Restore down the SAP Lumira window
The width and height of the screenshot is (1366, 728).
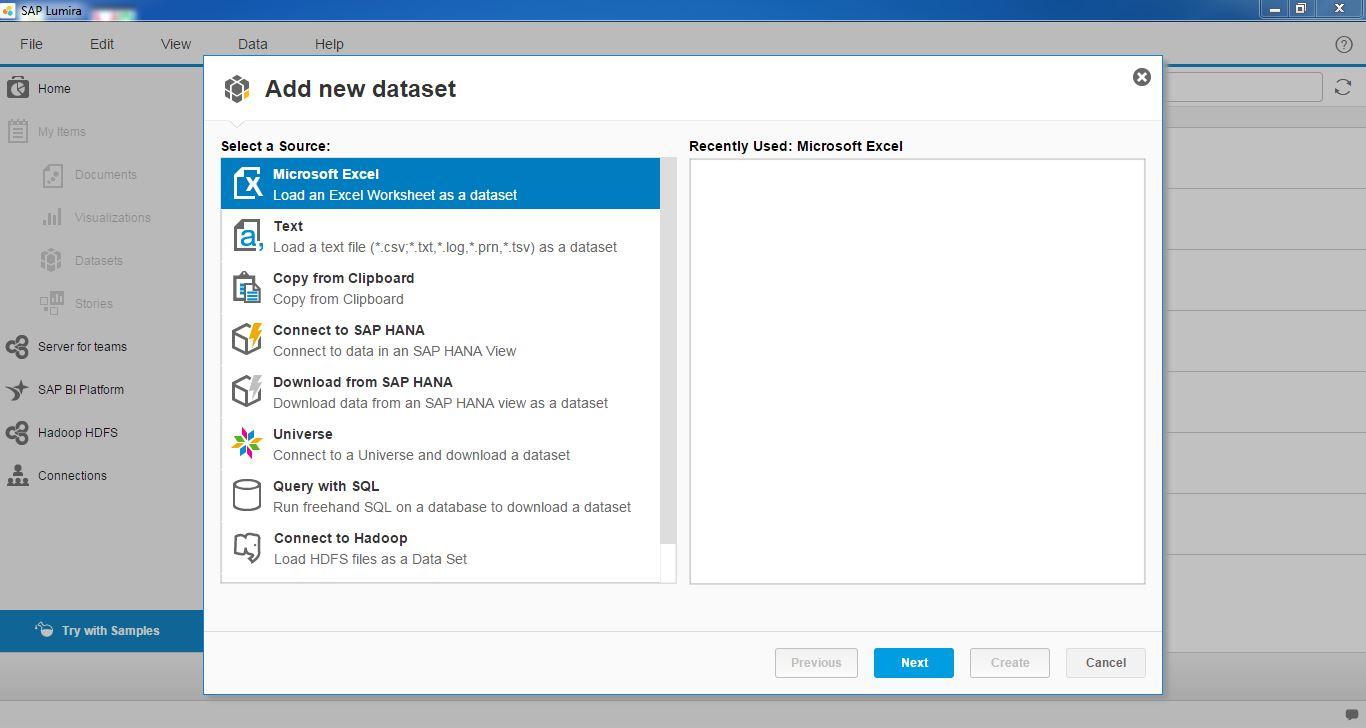tap(1301, 9)
